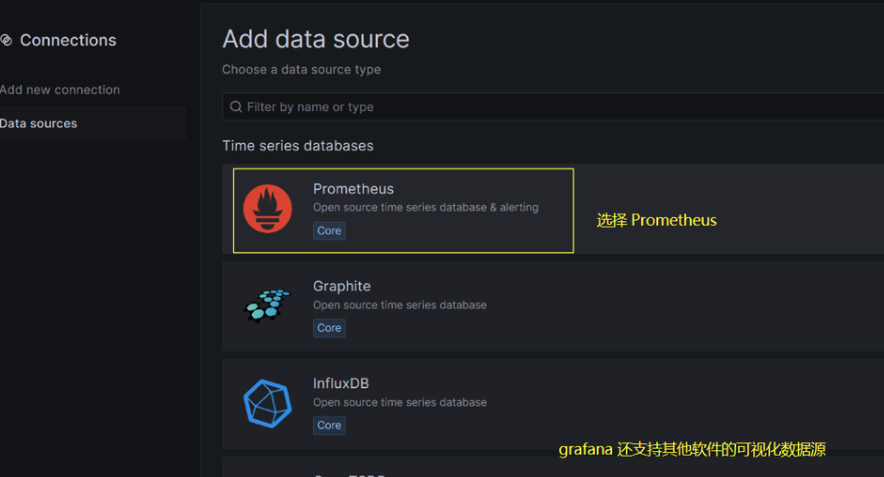Screen dimensions: 884x477
Task: Click the Core badge under InfluxDB
Action: pyautogui.click(x=329, y=425)
